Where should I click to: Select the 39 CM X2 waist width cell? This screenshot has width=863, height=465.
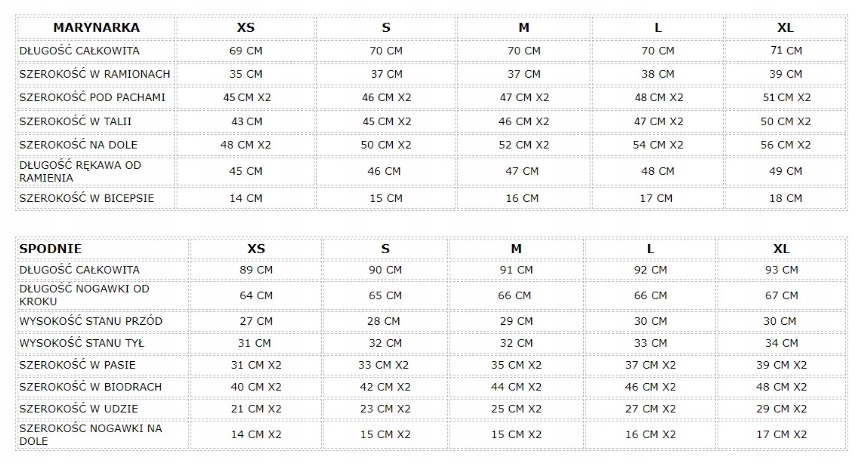pos(782,365)
